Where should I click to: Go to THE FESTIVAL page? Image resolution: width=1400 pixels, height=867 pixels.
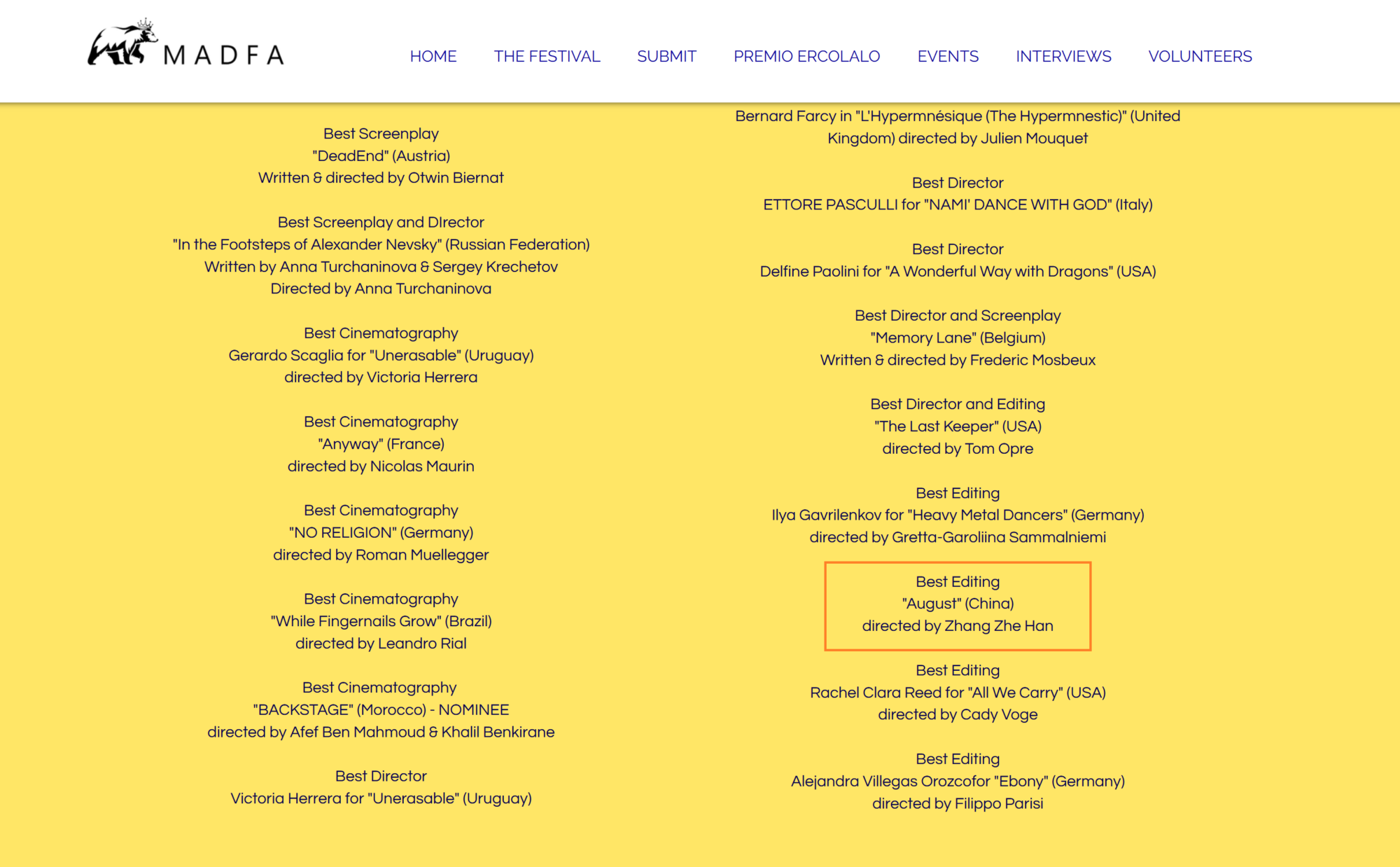tap(547, 56)
